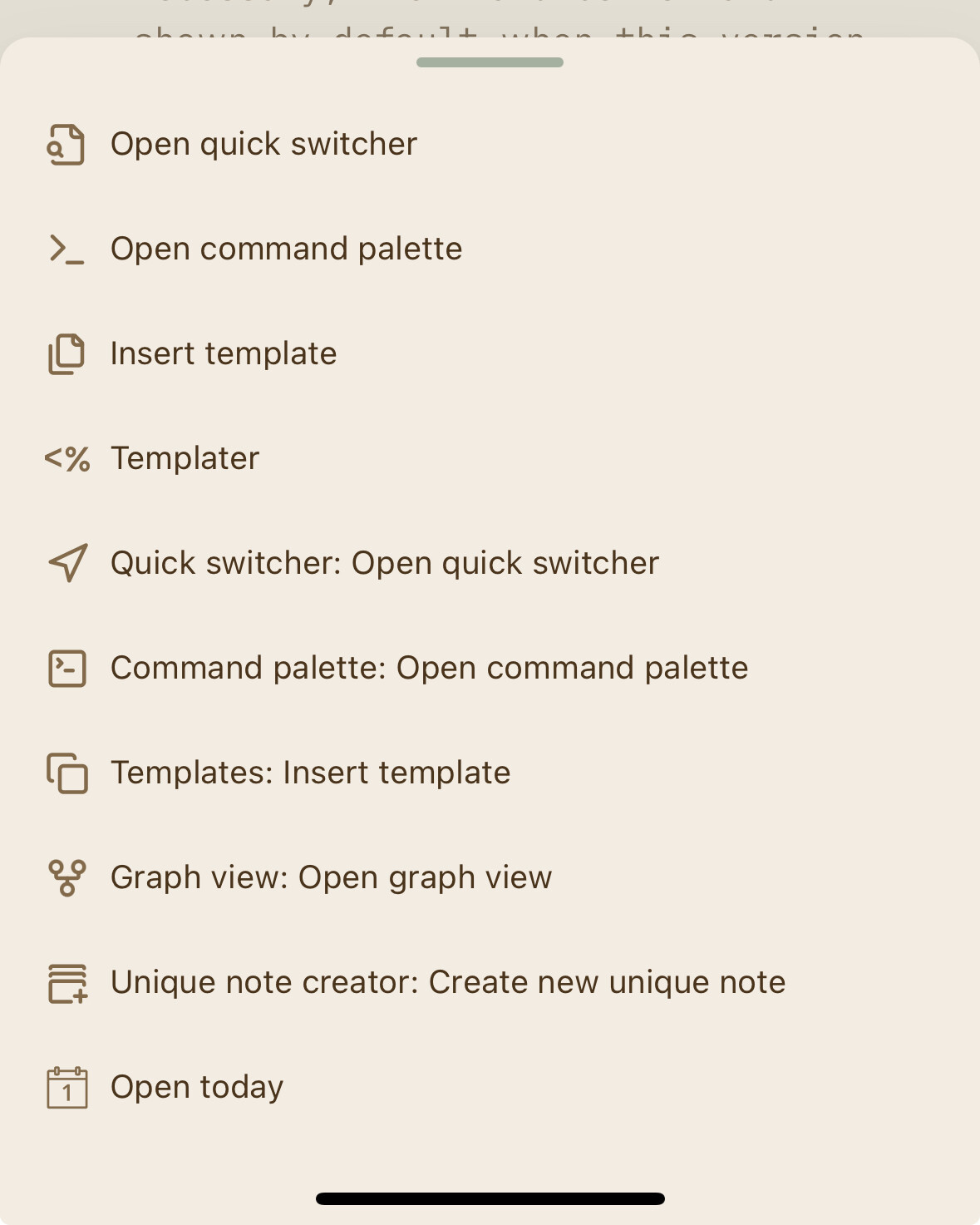Screen dimensions: 980x1225
Task: Select "Unique note creator: Create new unique note"
Action: coord(448,983)
